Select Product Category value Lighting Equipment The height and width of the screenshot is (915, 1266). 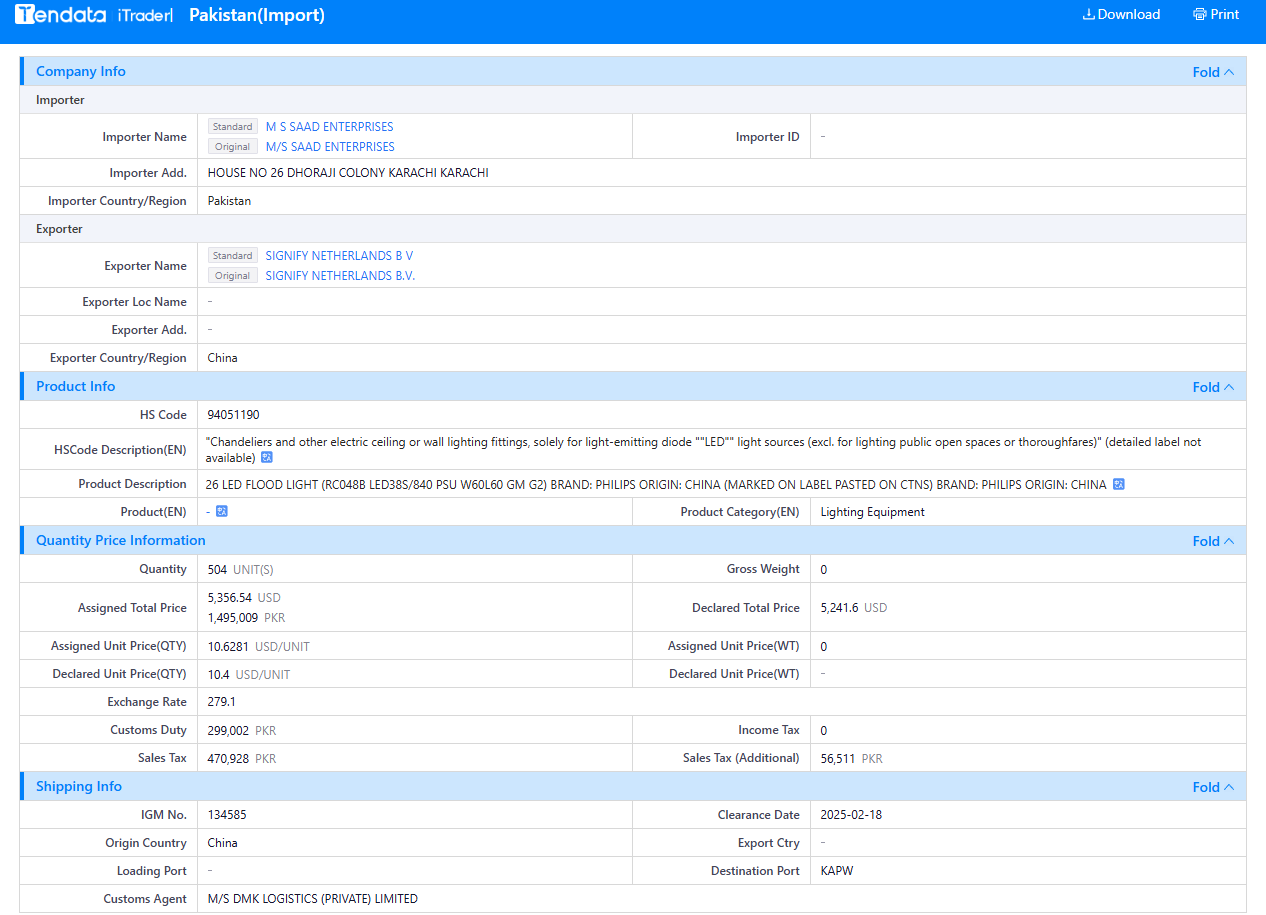[x=873, y=512]
